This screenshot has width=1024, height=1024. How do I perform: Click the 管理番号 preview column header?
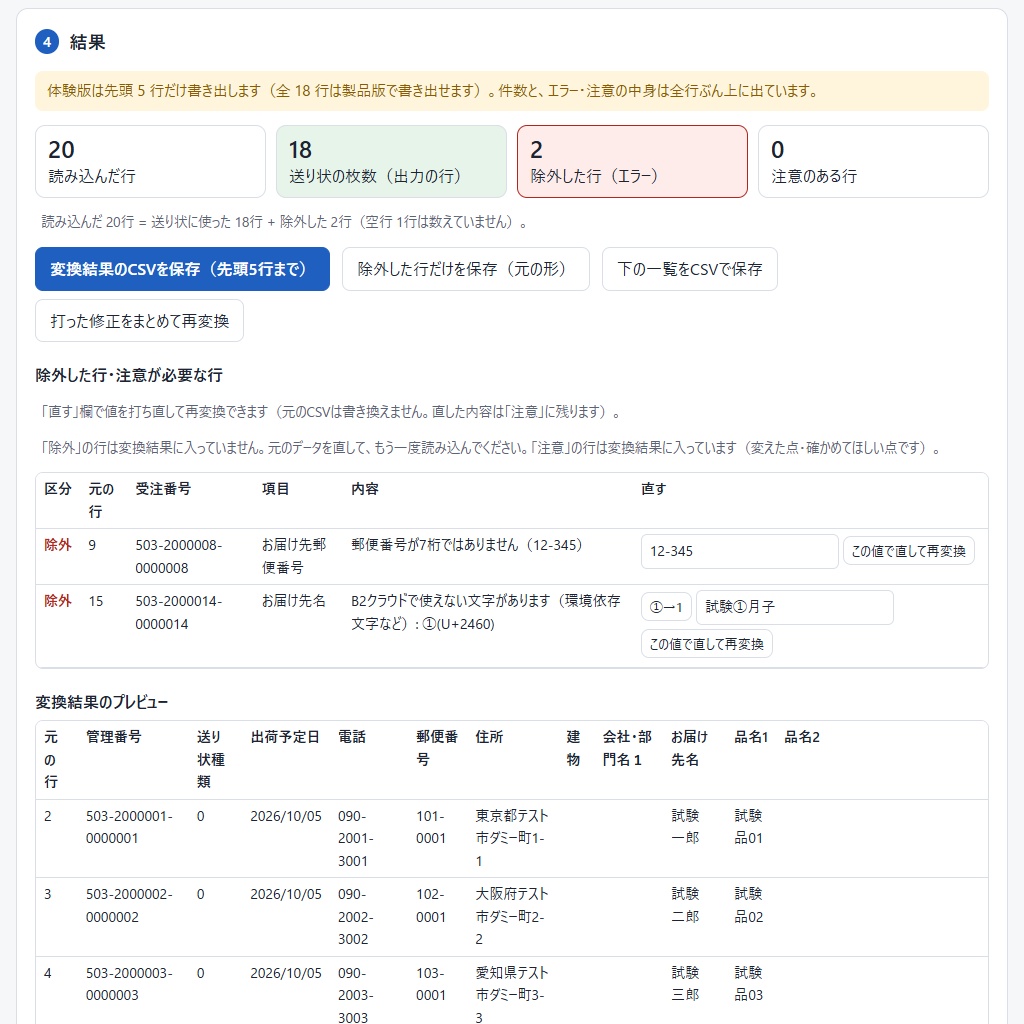click(x=114, y=737)
